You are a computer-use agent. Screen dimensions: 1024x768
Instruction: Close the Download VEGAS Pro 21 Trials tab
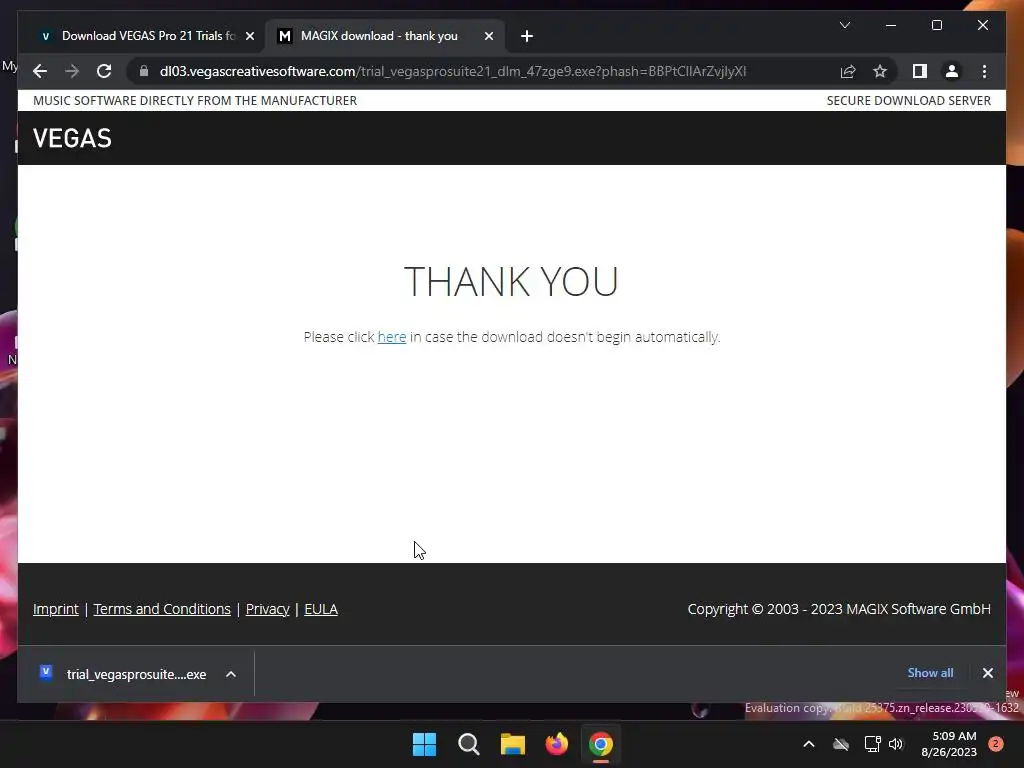click(x=249, y=36)
